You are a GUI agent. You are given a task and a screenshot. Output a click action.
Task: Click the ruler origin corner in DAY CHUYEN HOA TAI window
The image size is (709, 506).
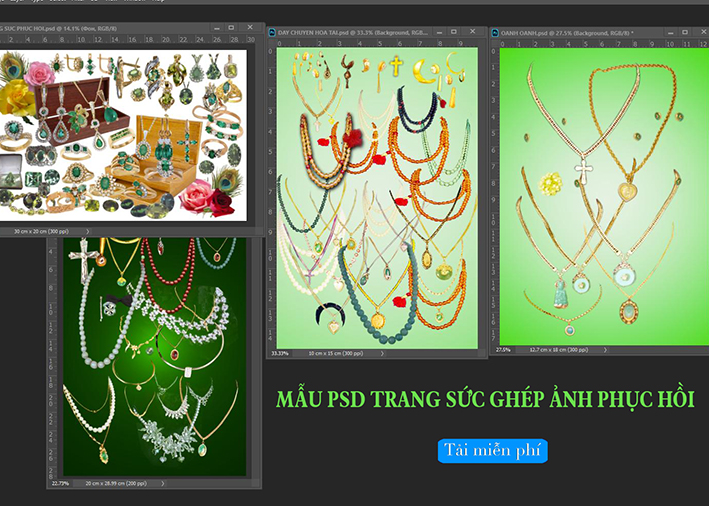tap(271, 43)
